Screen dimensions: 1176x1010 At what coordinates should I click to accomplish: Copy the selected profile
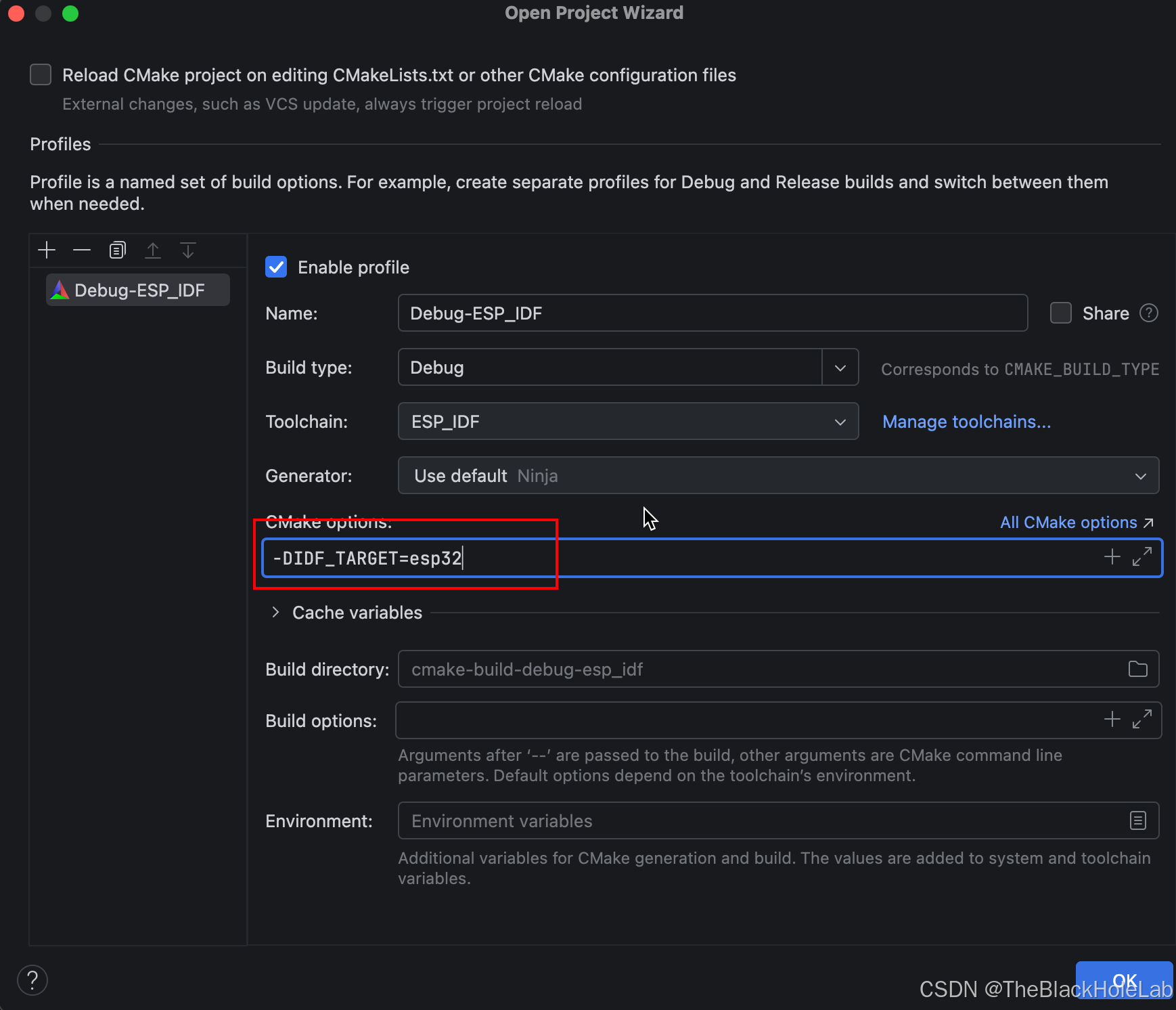click(x=118, y=250)
